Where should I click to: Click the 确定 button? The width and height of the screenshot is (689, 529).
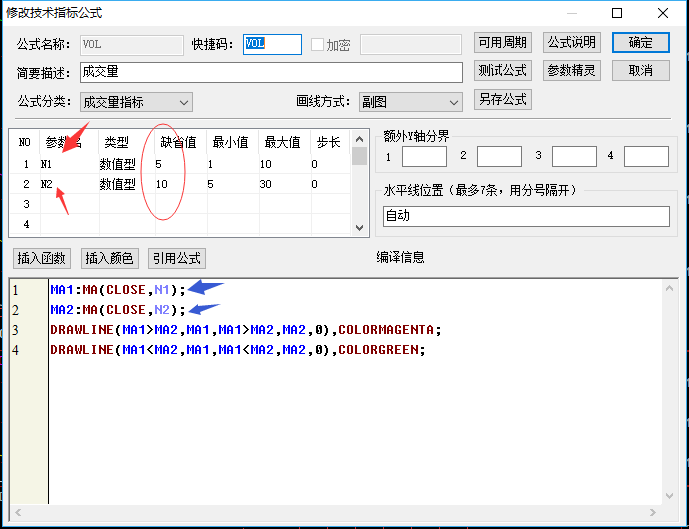click(641, 43)
